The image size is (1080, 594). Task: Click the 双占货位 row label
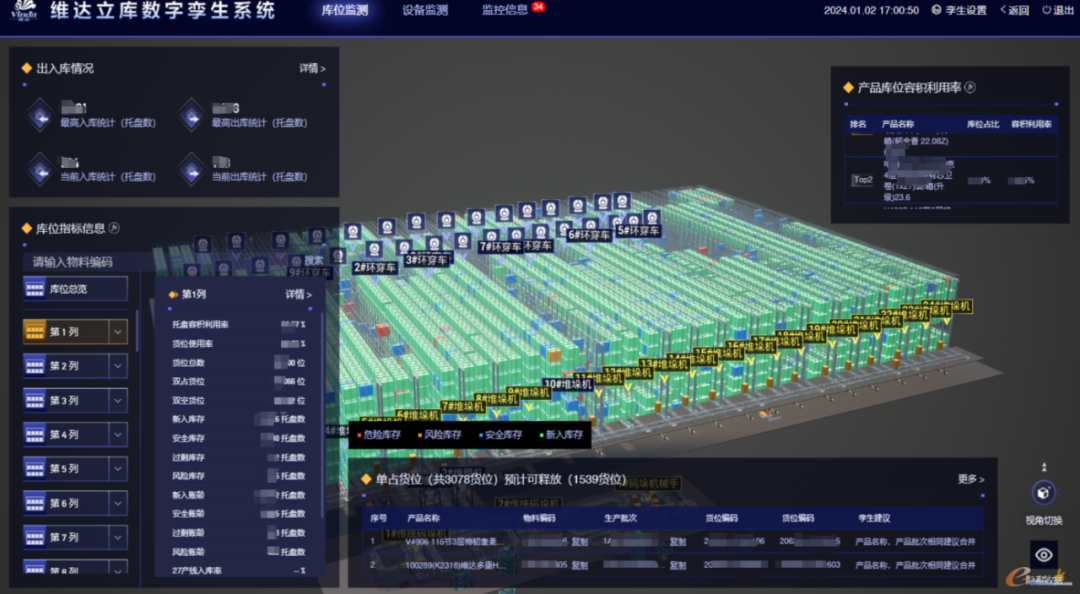[188, 381]
